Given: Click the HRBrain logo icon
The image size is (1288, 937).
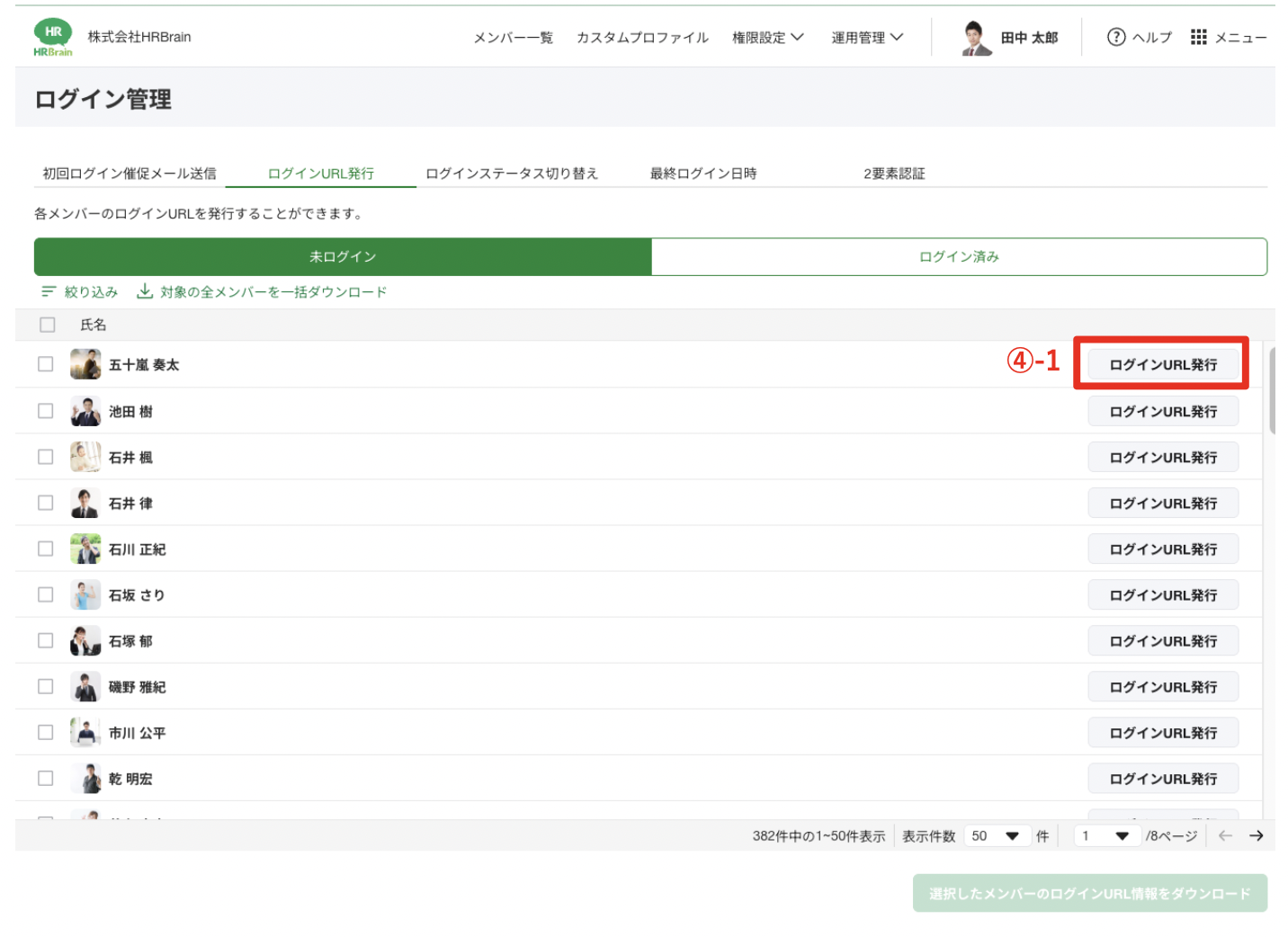Looking at the screenshot, I should [53, 38].
